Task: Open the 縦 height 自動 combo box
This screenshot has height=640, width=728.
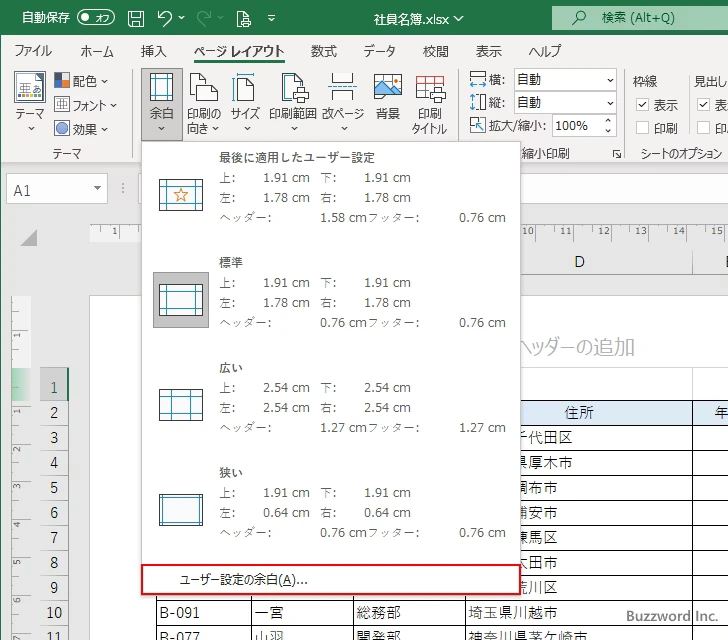Action: pyautogui.click(x=565, y=103)
